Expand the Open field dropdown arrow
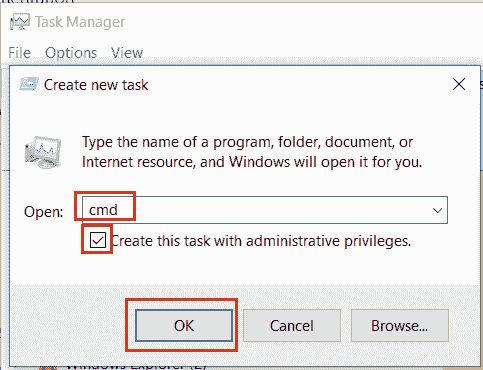Image resolution: width=483 pixels, height=370 pixels. click(x=437, y=210)
